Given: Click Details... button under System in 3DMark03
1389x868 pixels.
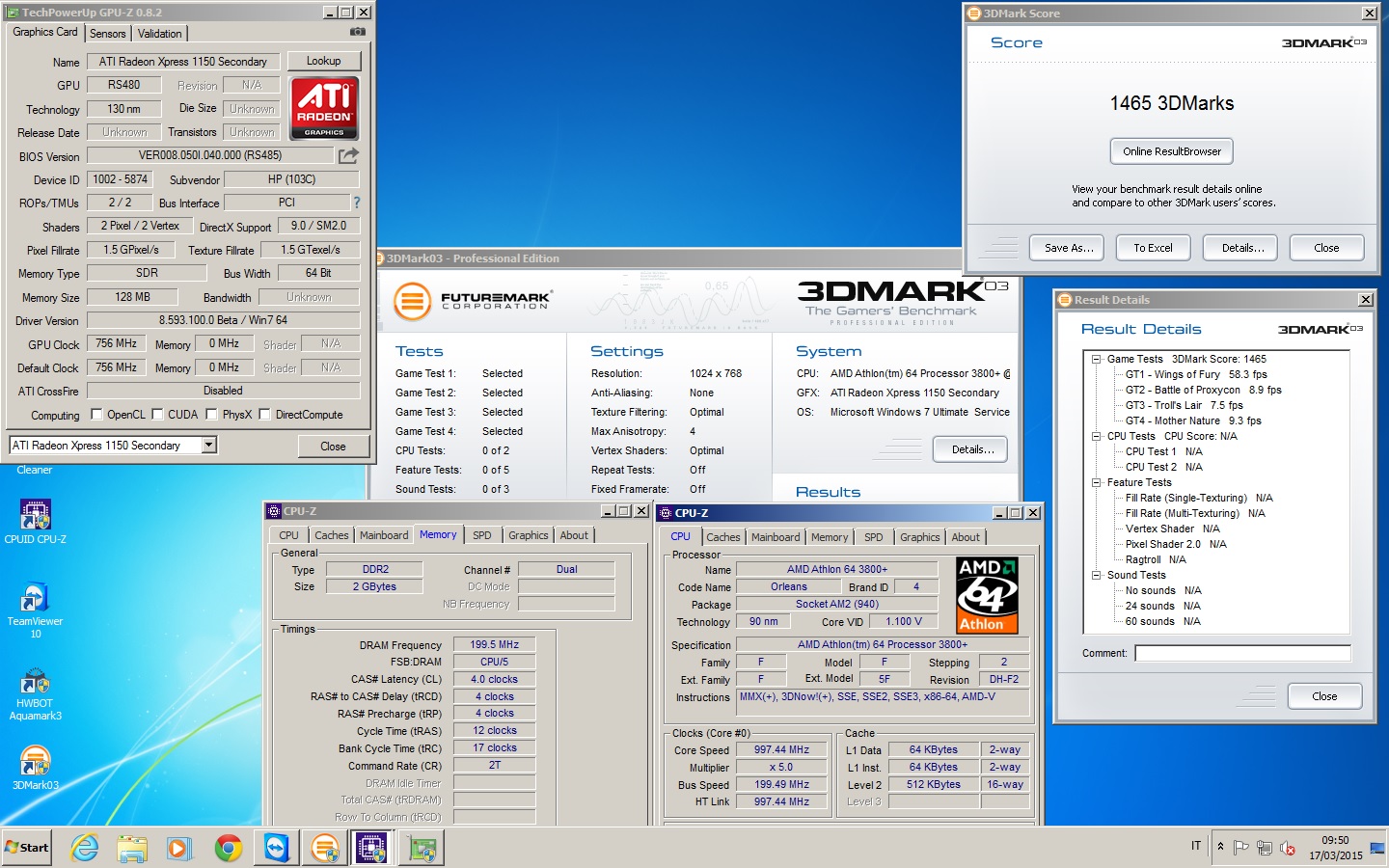Looking at the screenshot, I should pyautogui.click(x=970, y=449).
